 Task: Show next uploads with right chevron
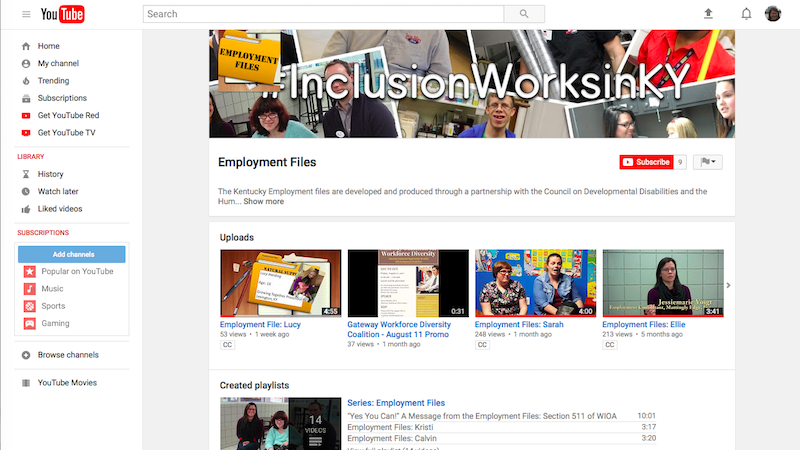click(729, 285)
